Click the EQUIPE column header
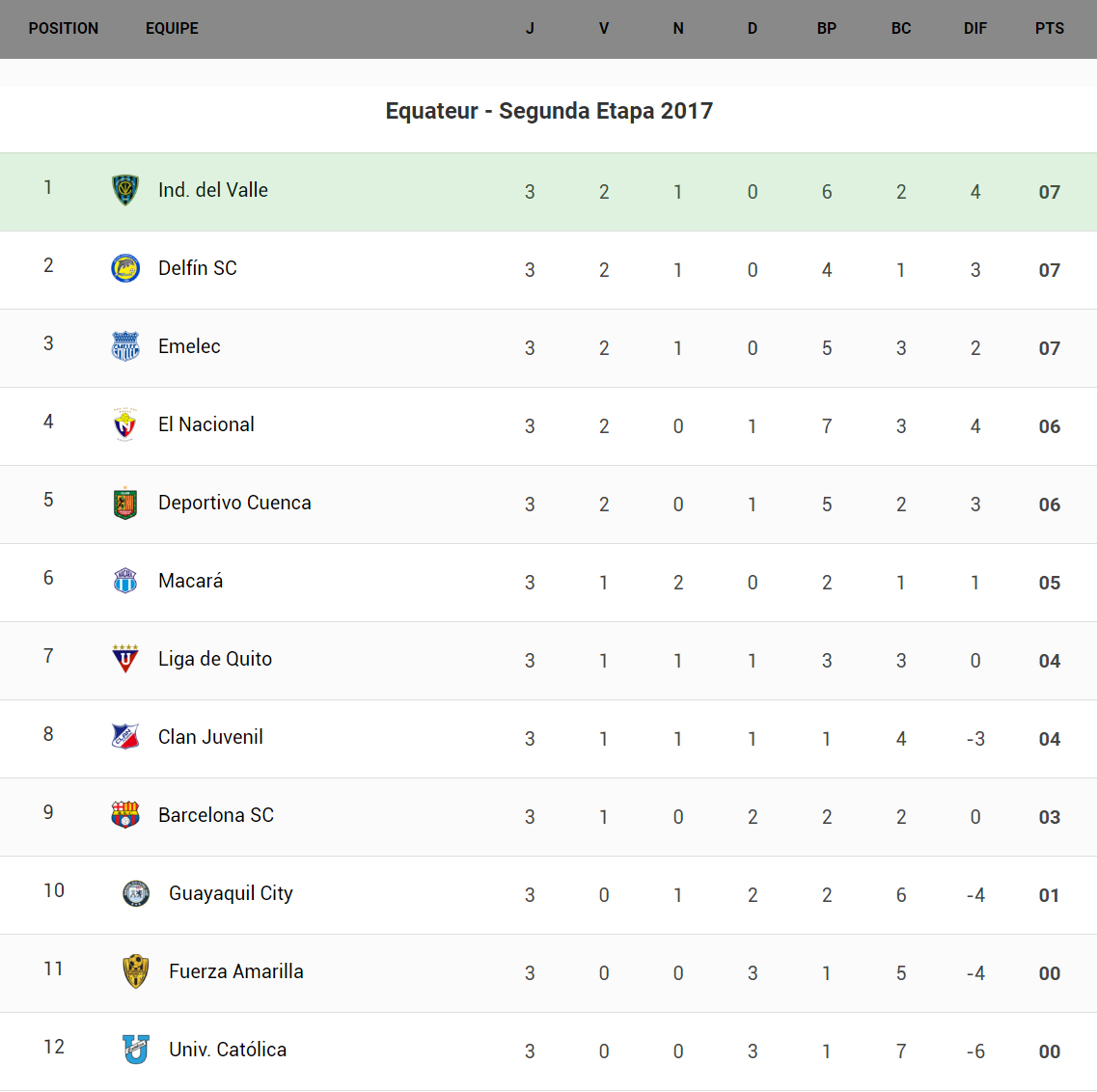 pos(172,29)
